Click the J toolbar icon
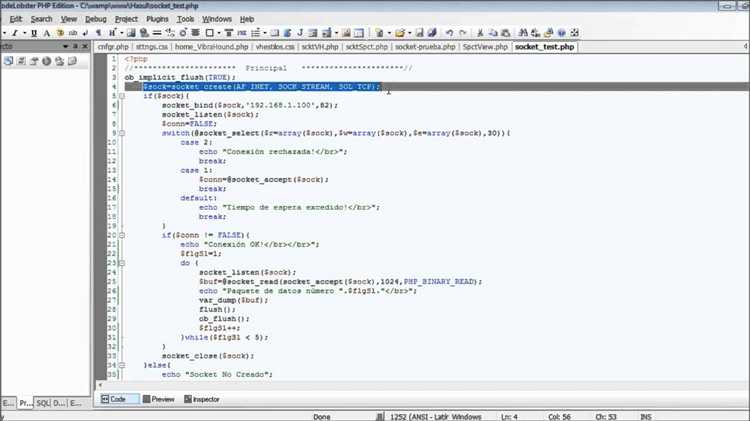 tap(300, 33)
